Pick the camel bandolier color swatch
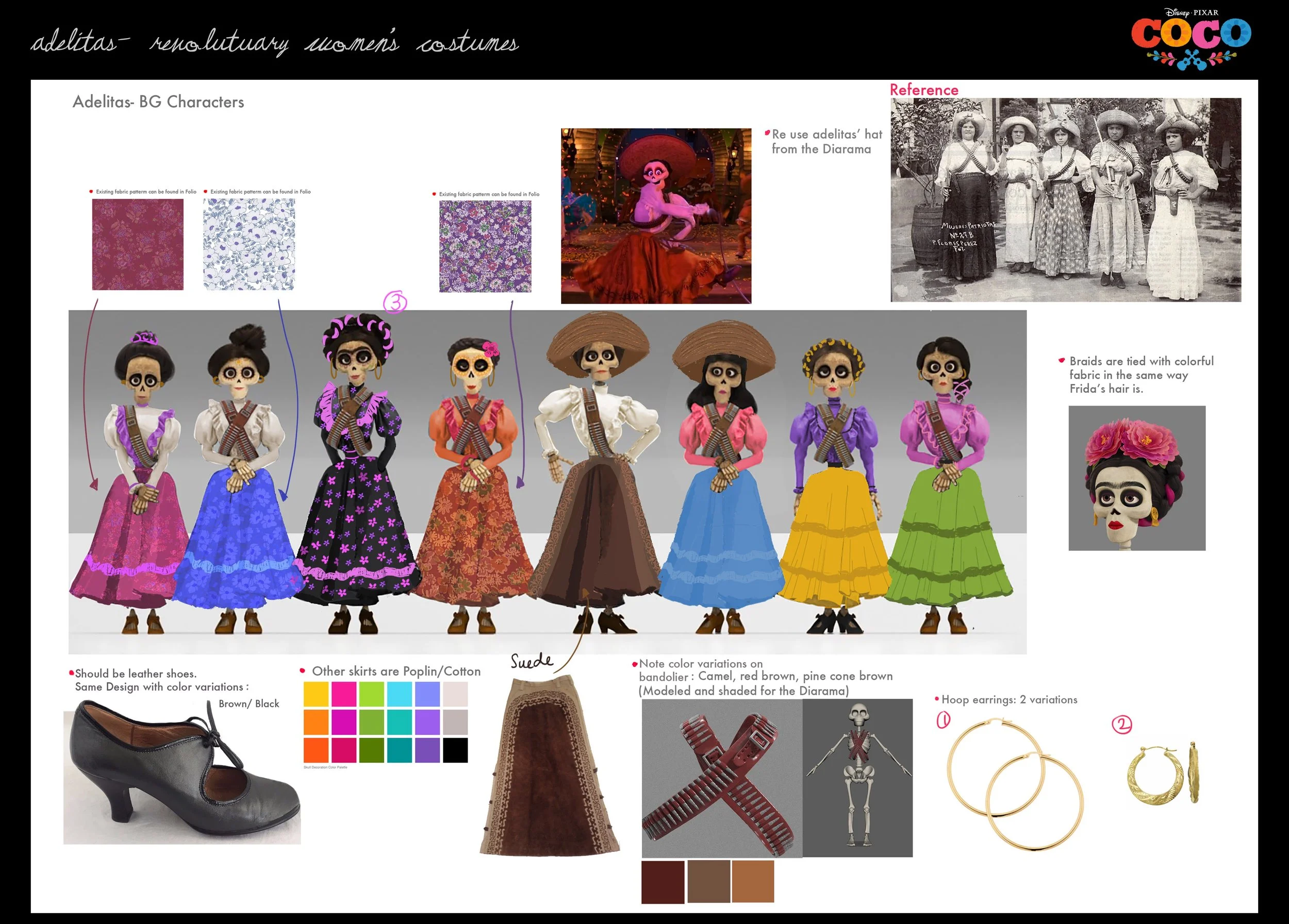 tap(753, 881)
